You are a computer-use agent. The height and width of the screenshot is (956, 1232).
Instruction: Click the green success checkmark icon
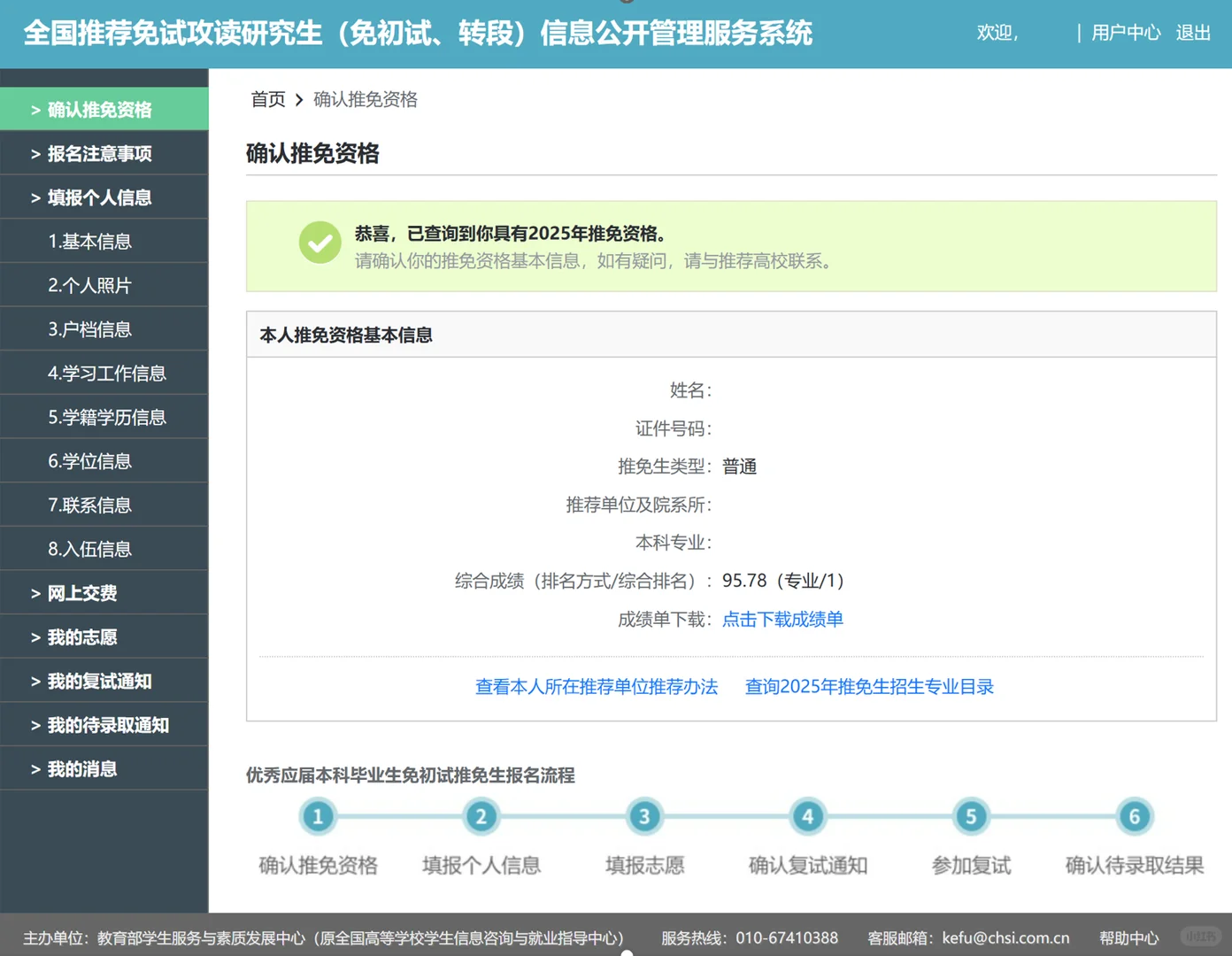pos(320,242)
